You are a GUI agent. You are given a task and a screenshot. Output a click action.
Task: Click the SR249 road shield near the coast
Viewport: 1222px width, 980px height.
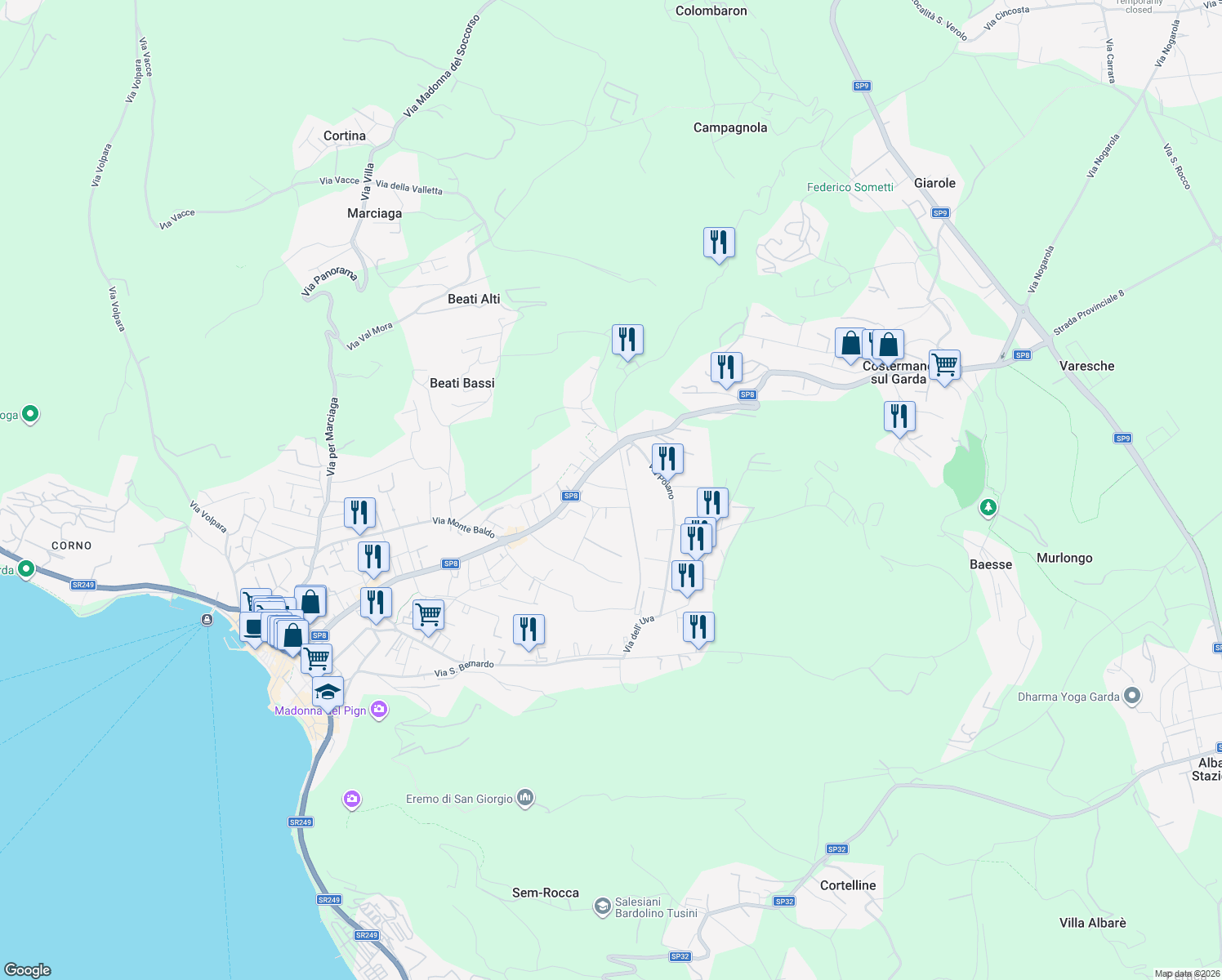click(x=82, y=585)
